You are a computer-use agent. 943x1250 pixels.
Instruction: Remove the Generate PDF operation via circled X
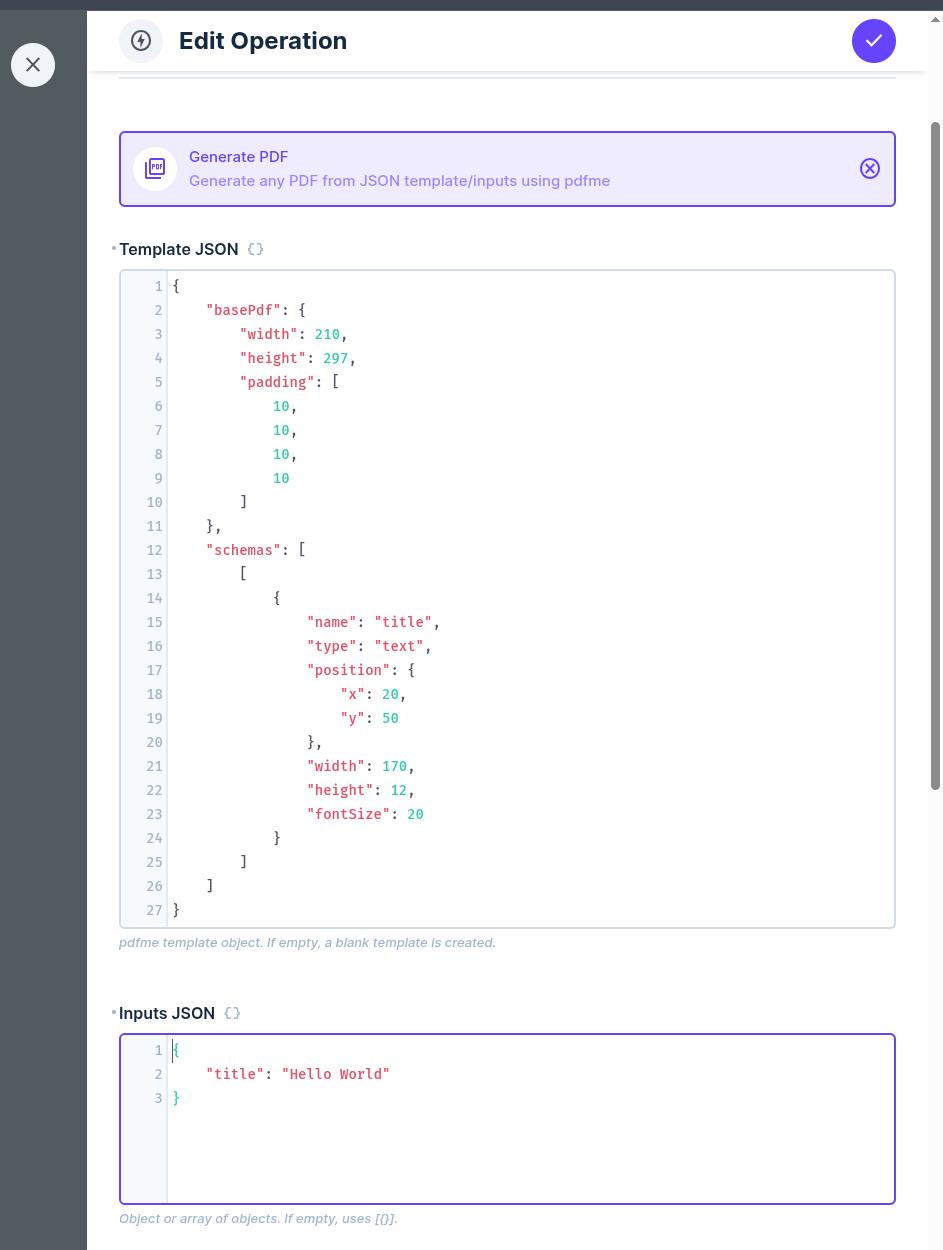coord(869,168)
